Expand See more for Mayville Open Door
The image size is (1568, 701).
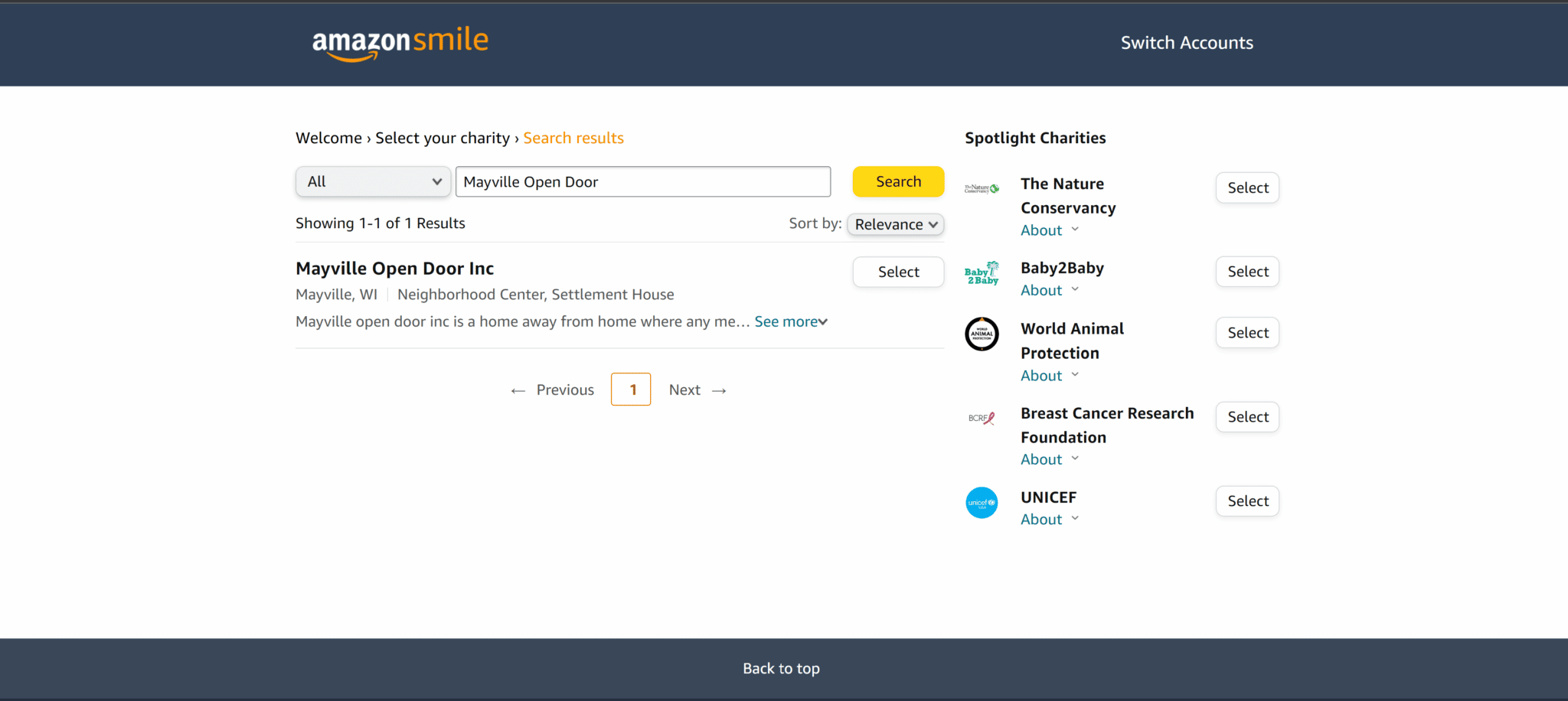click(x=791, y=321)
